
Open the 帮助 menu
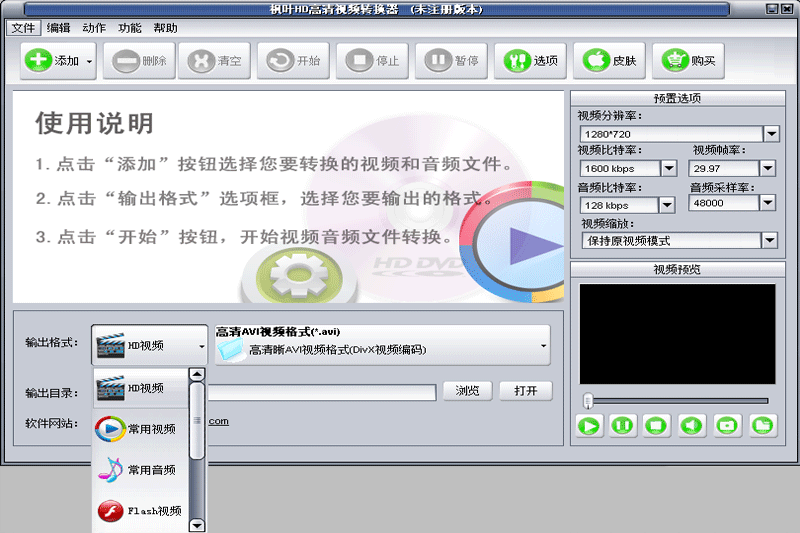(165, 28)
